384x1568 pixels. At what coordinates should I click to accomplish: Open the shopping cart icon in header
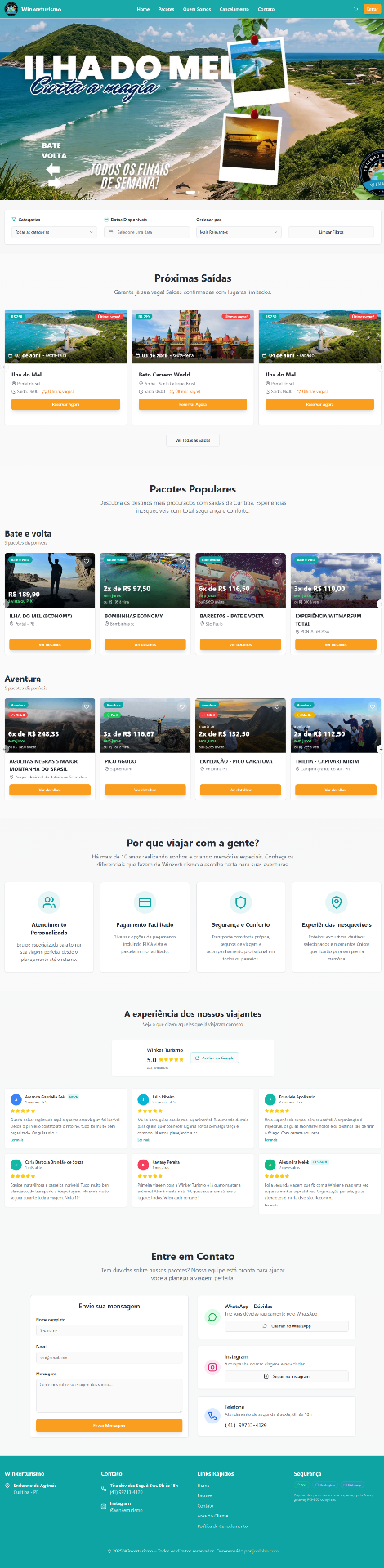tap(356, 9)
